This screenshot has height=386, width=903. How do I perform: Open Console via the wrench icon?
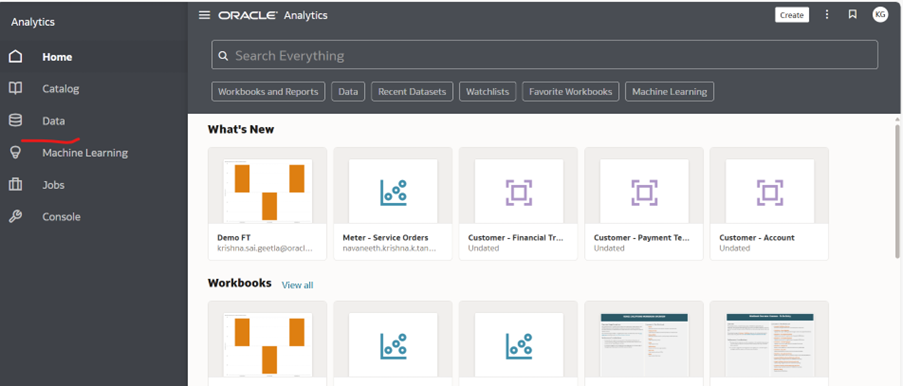click(16, 217)
